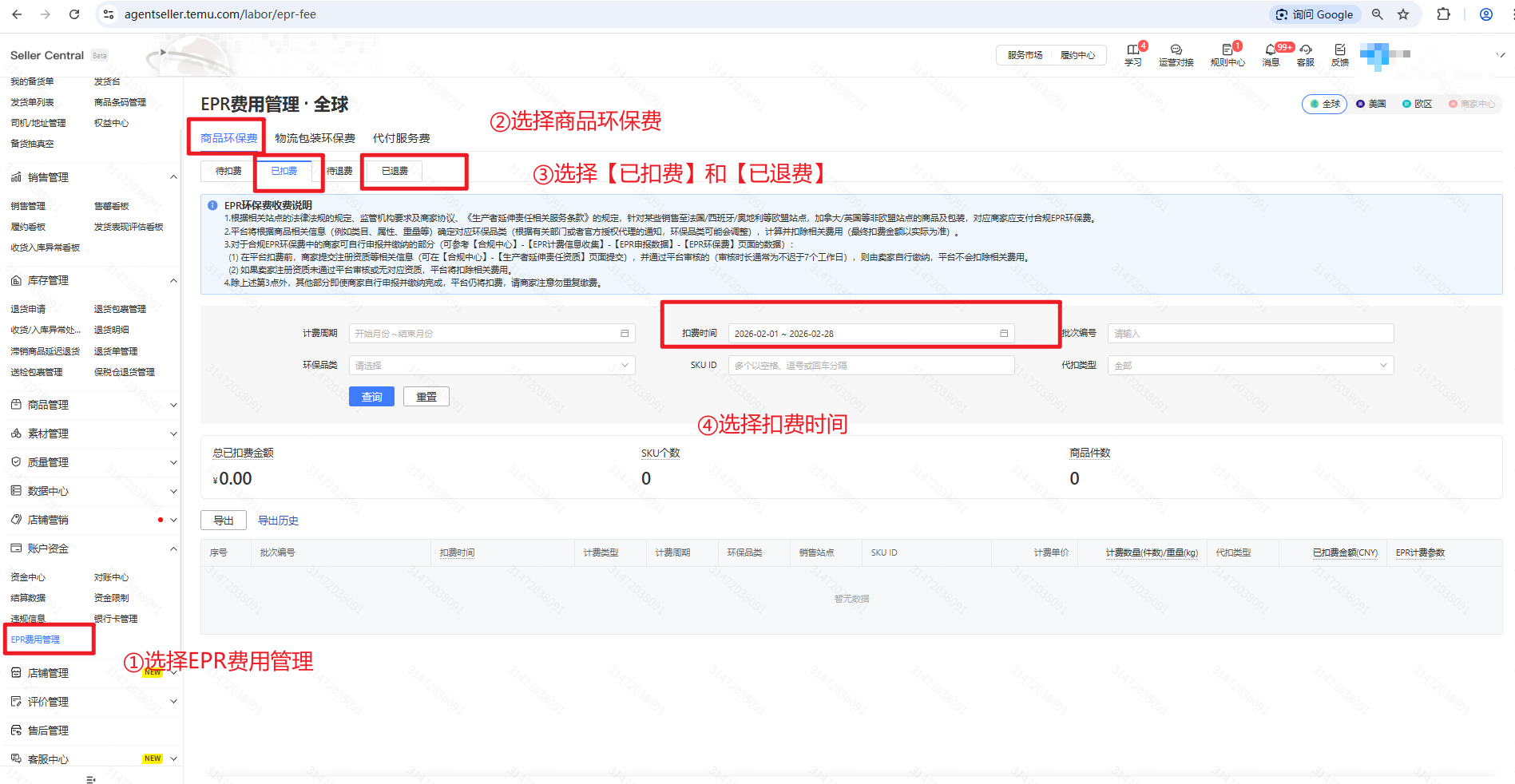The width and height of the screenshot is (1515, 784).
Task: Click the 学习 book icon in header
Action: [x=1132, y=50]
